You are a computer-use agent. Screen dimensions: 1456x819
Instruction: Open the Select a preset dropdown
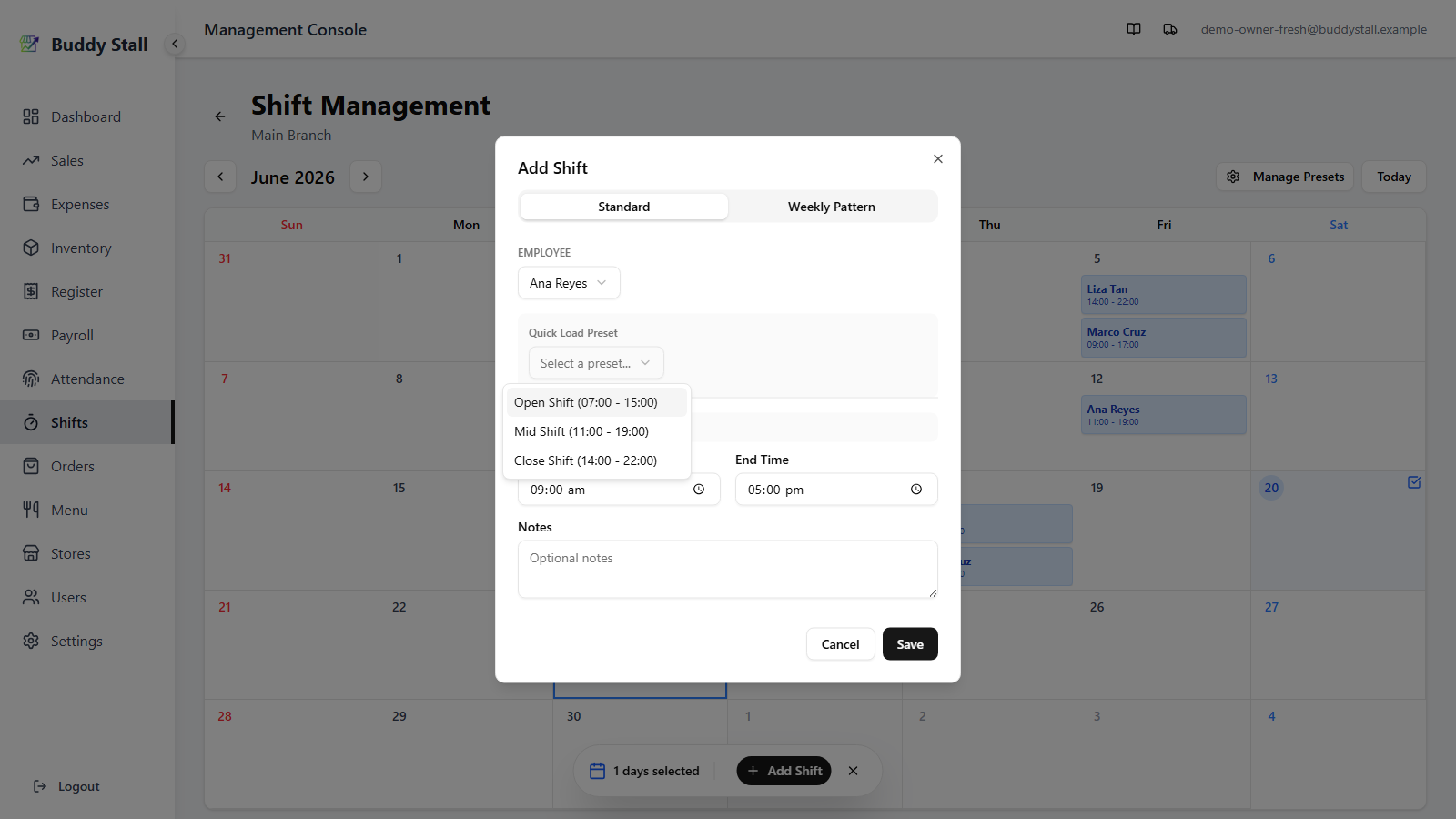point(596,363)
